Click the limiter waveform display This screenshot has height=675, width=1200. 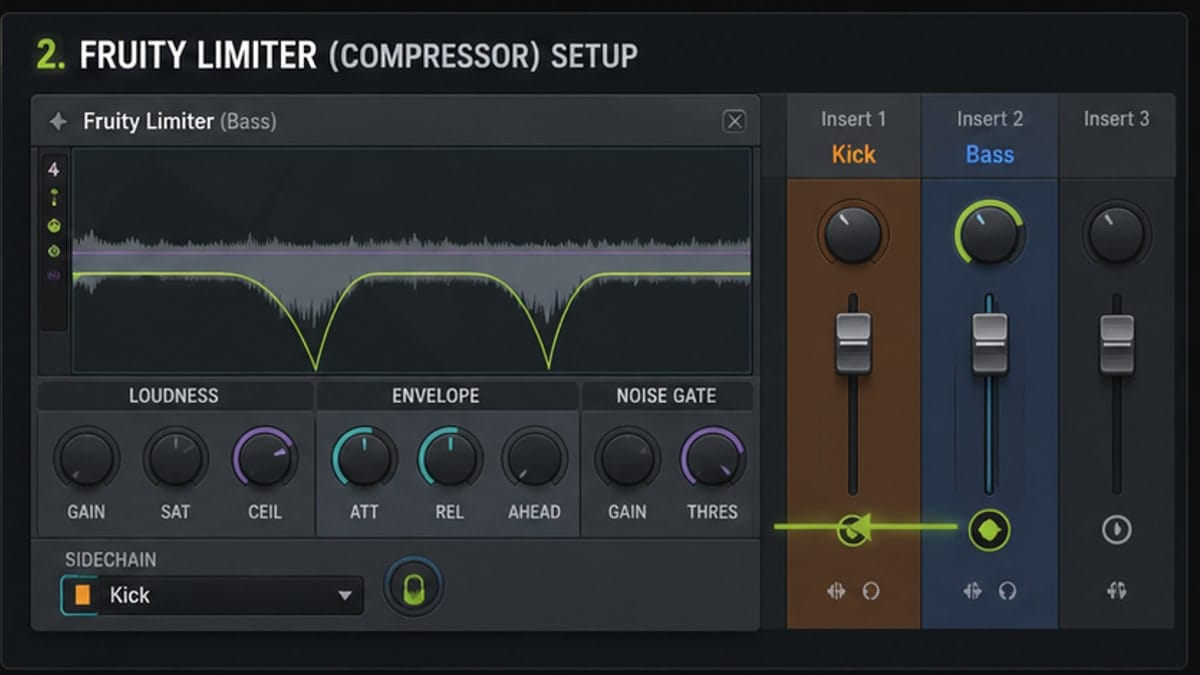point(411,261)
